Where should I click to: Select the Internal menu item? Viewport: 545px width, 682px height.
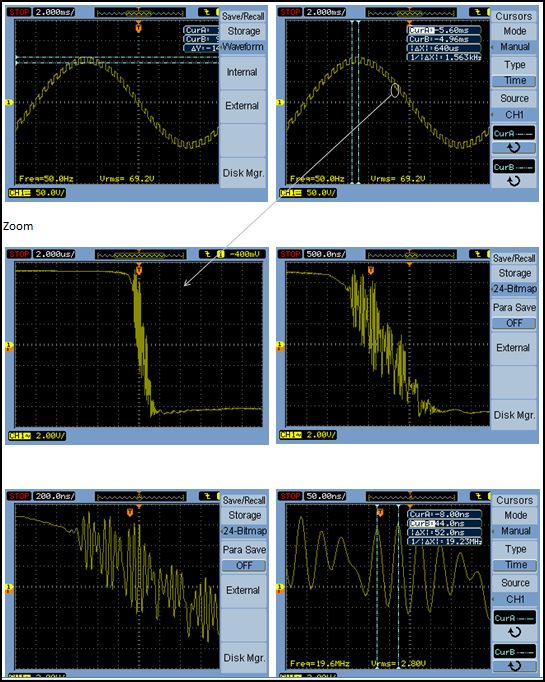242,73
